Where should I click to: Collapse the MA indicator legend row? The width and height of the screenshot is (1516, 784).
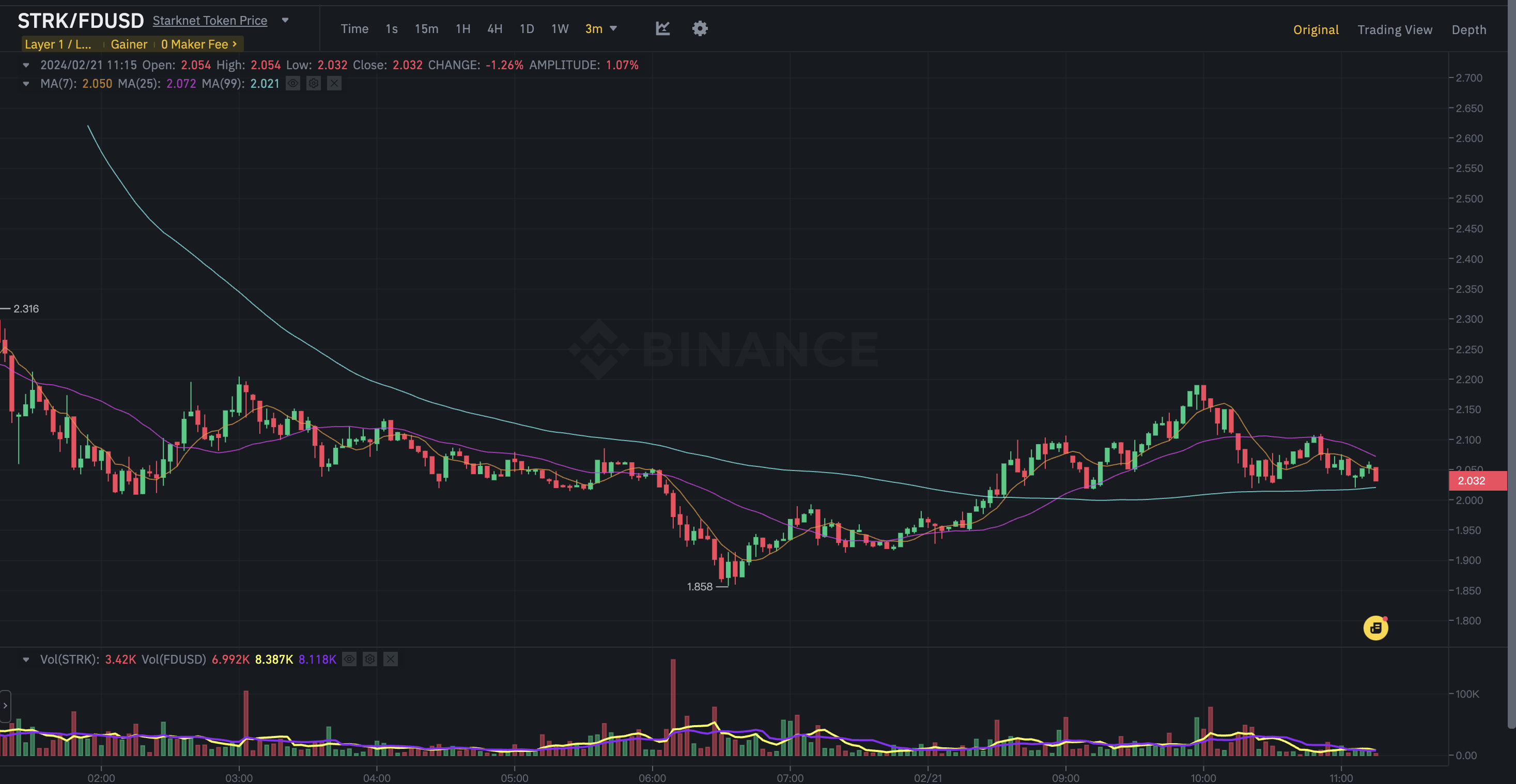(x=26, y=84)
